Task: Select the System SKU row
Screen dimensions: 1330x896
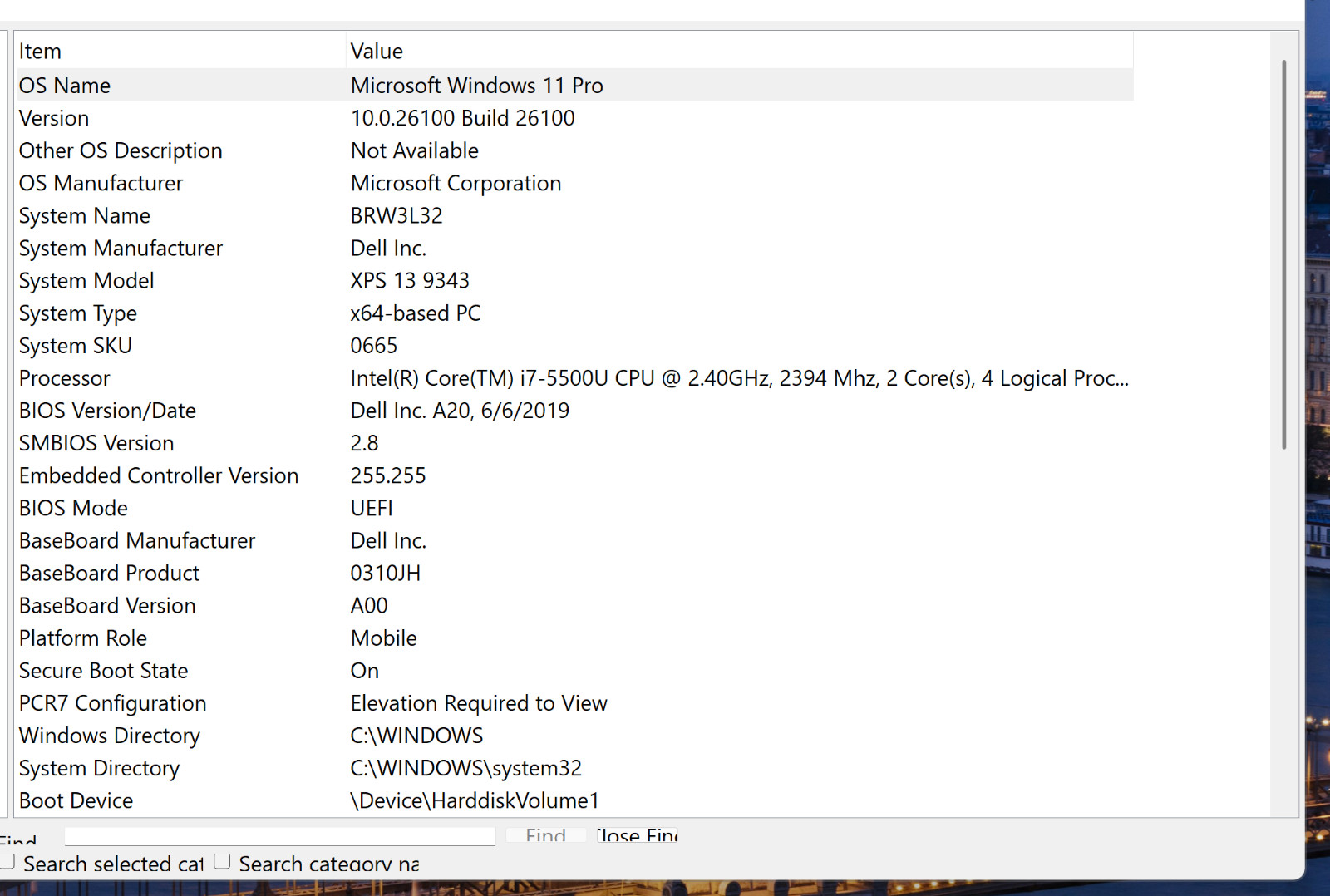Action: point(574,345)
